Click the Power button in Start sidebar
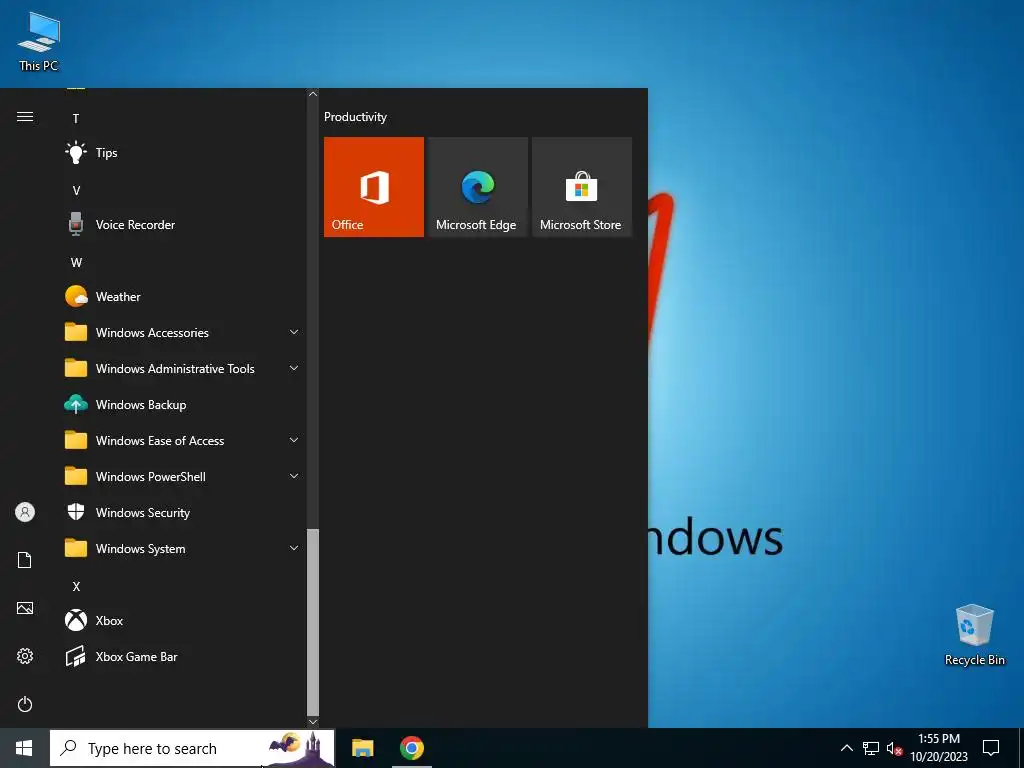The width and height of the screenshot is (1024, 768). tap(25, 704)
